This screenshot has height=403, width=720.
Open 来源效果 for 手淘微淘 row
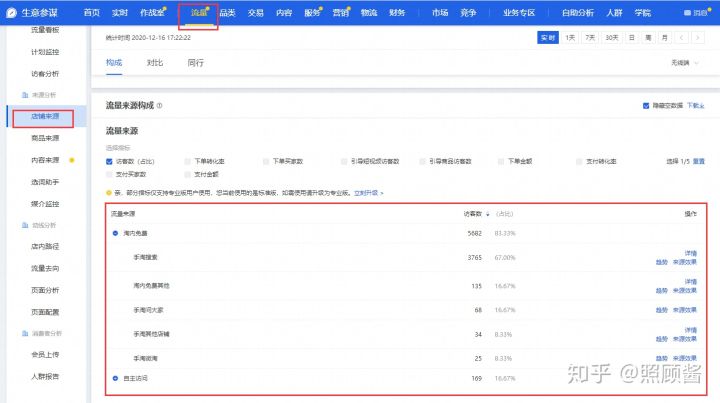[685, 358]
